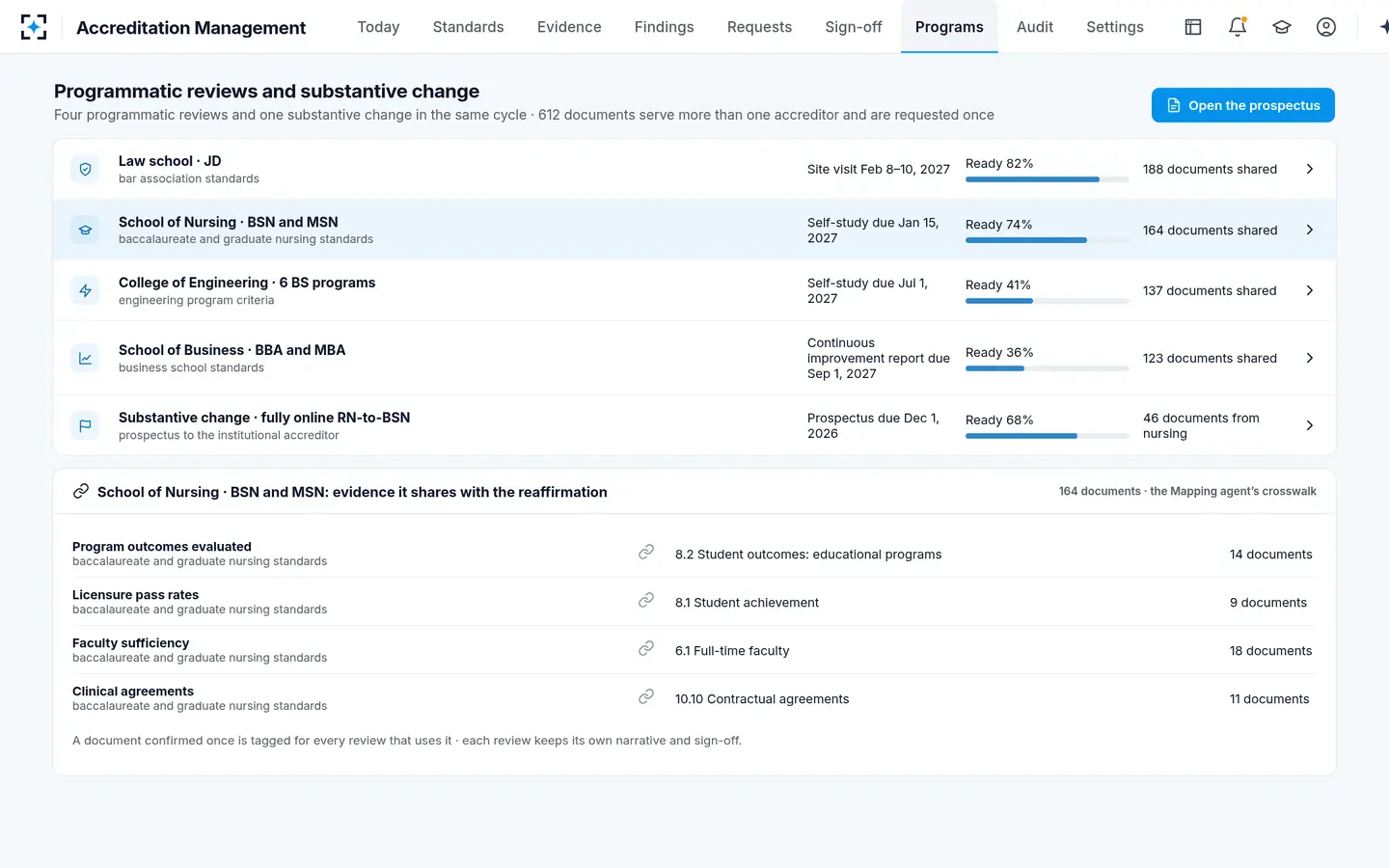Go to the Settings tab
Screen dimensions: 1389x868
(1115, 27)
